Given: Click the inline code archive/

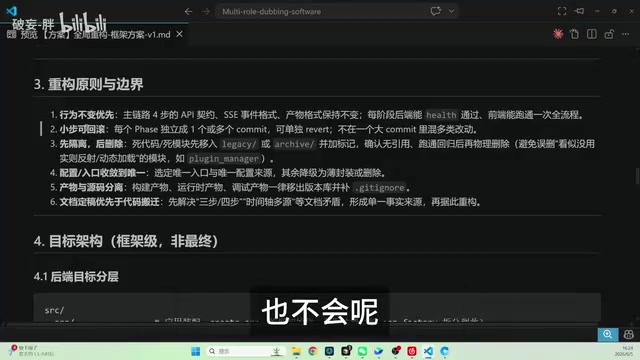Looking at the screenshot, I should [294, 144].
